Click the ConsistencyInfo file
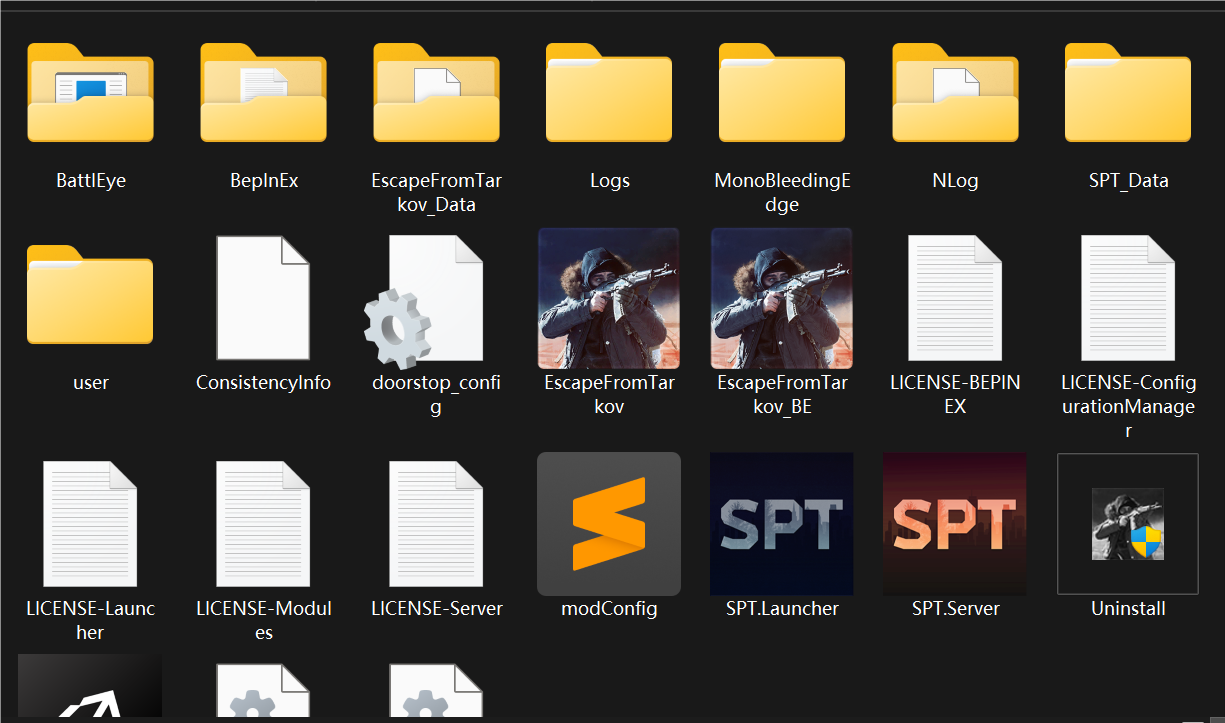The height and width of the screenshot is (723, 1225). (x=263, y=298)
